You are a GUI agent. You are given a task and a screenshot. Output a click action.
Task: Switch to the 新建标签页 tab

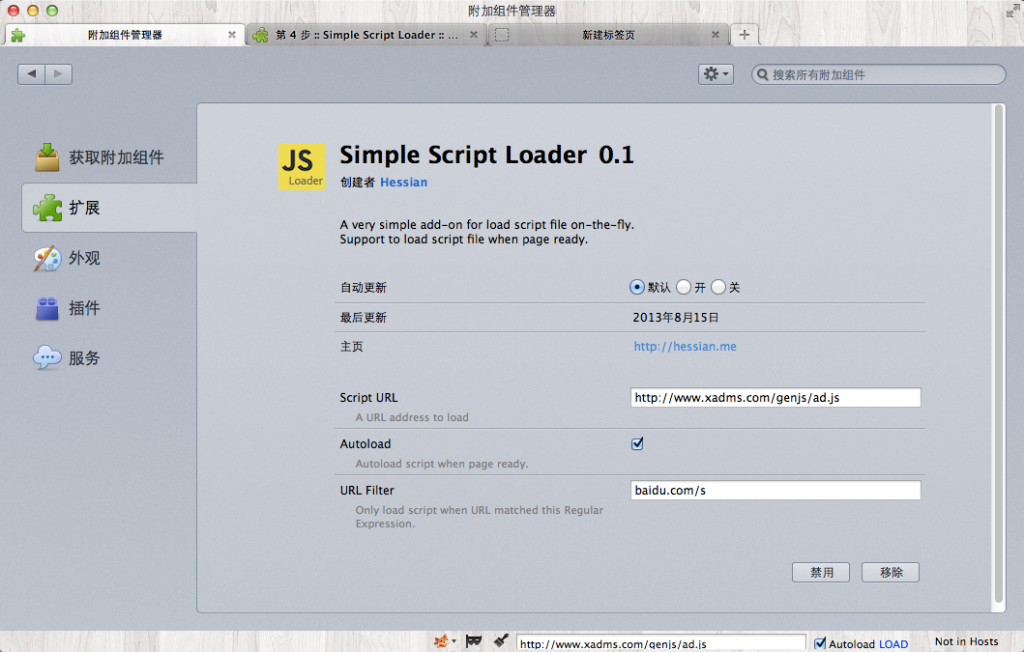pos(608,35)
